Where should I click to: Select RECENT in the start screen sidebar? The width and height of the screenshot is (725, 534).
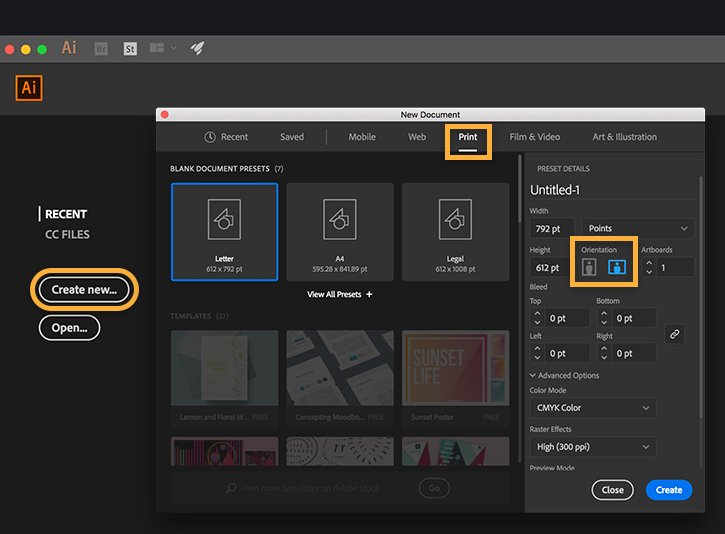coord(66,214)
